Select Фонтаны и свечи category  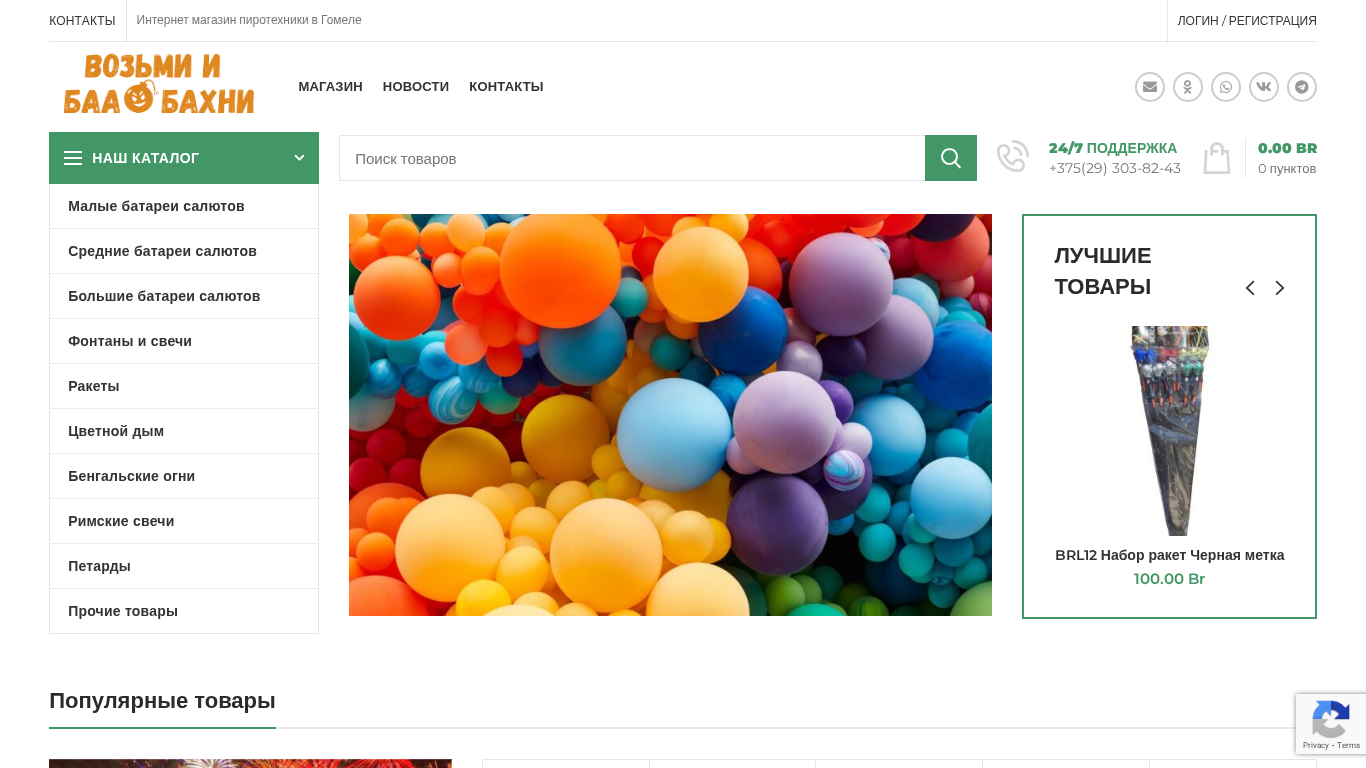pyautogui.click(x=184, y=341)
